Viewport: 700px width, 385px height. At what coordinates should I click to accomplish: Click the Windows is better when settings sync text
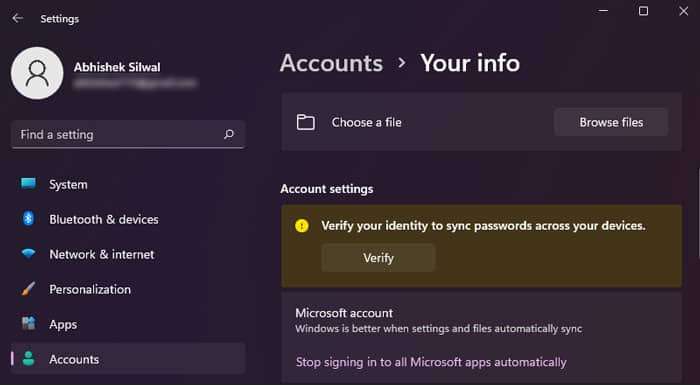pyautogui.click(x=438, y=329)
